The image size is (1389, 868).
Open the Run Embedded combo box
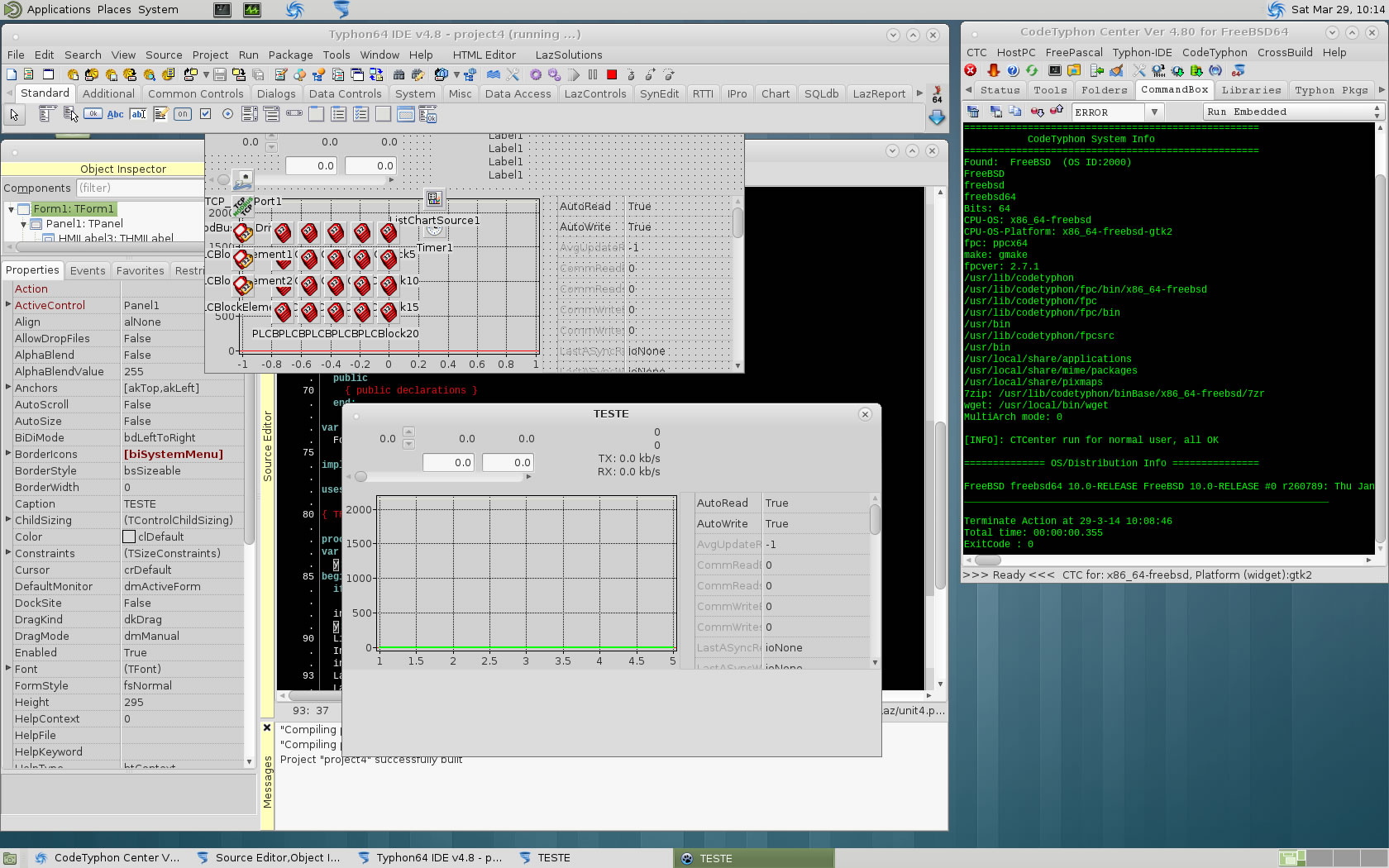pyautogui.click(x=1292, y=112)
